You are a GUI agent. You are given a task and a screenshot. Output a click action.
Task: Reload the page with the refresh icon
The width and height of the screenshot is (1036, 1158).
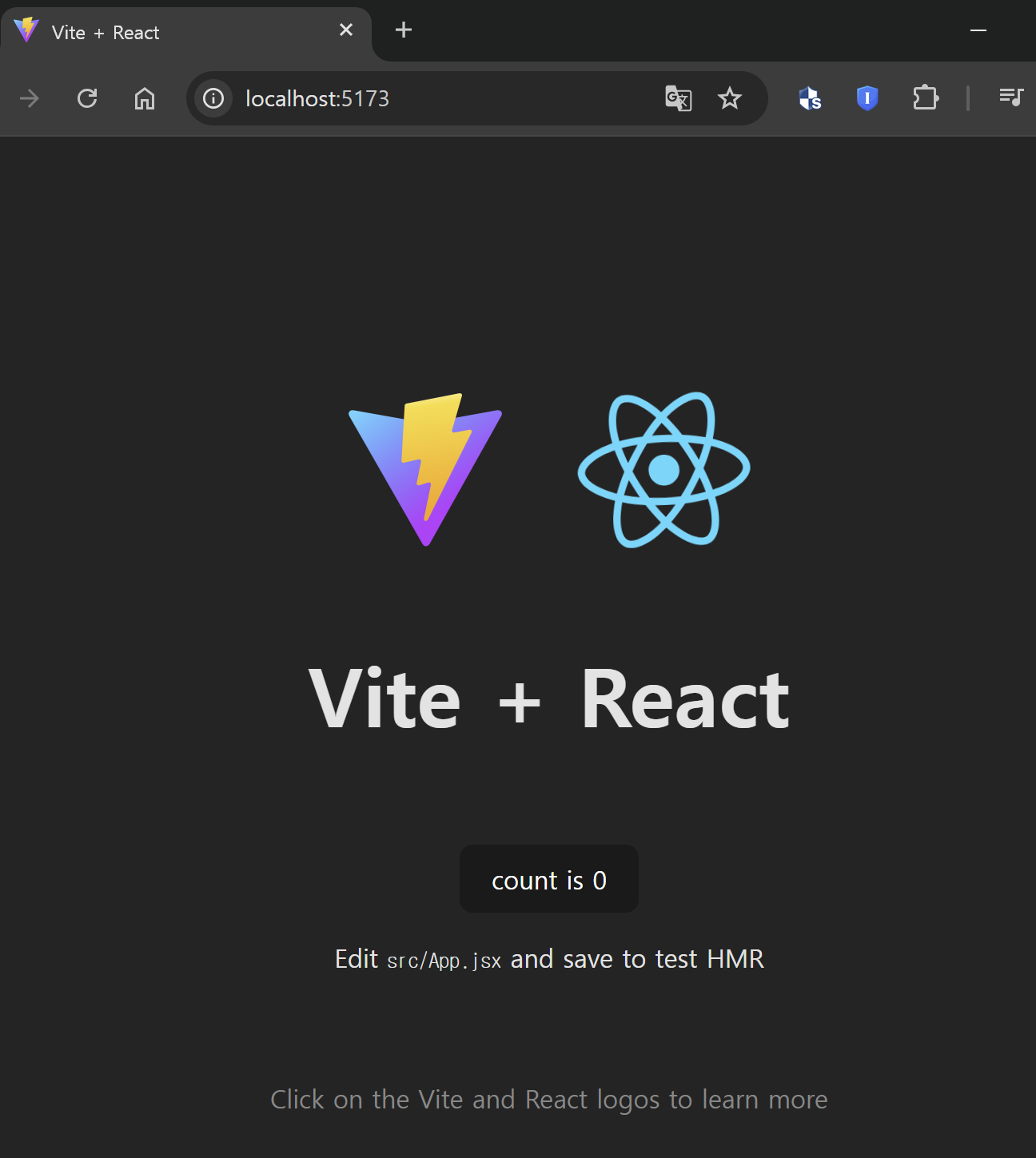87,98
